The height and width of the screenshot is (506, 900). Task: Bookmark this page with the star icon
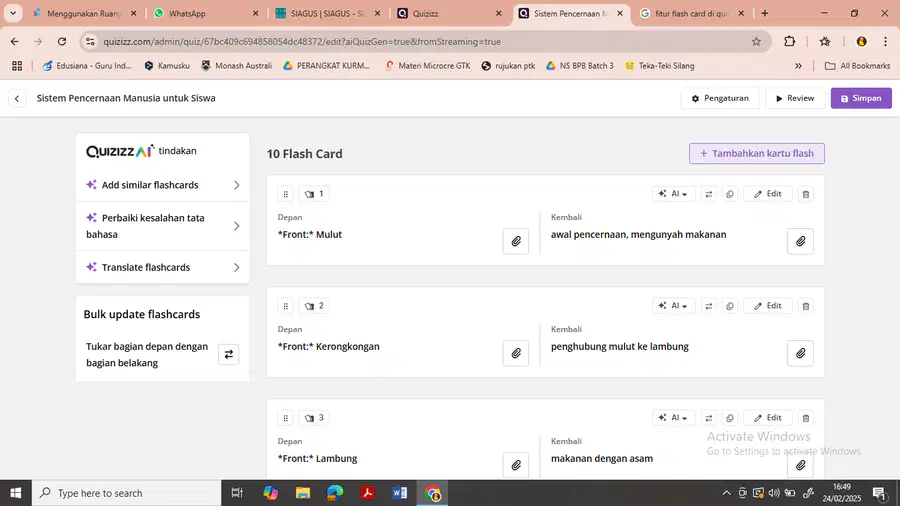click(x=756, y=41)
